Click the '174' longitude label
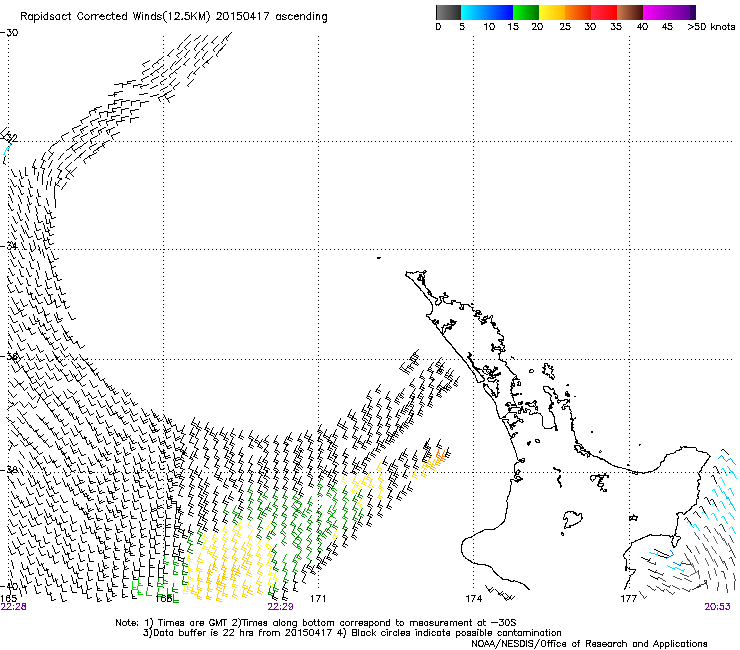This screenshot has width=740, height=650. (x=473, y=599)
